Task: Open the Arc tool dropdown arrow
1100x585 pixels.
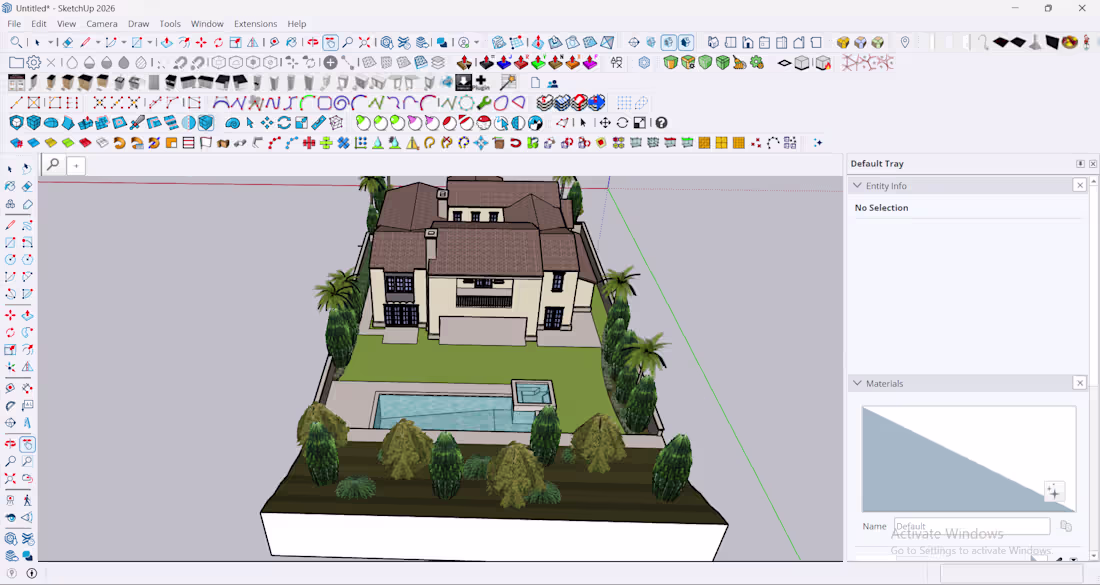Action: click(x=123, y=43)
